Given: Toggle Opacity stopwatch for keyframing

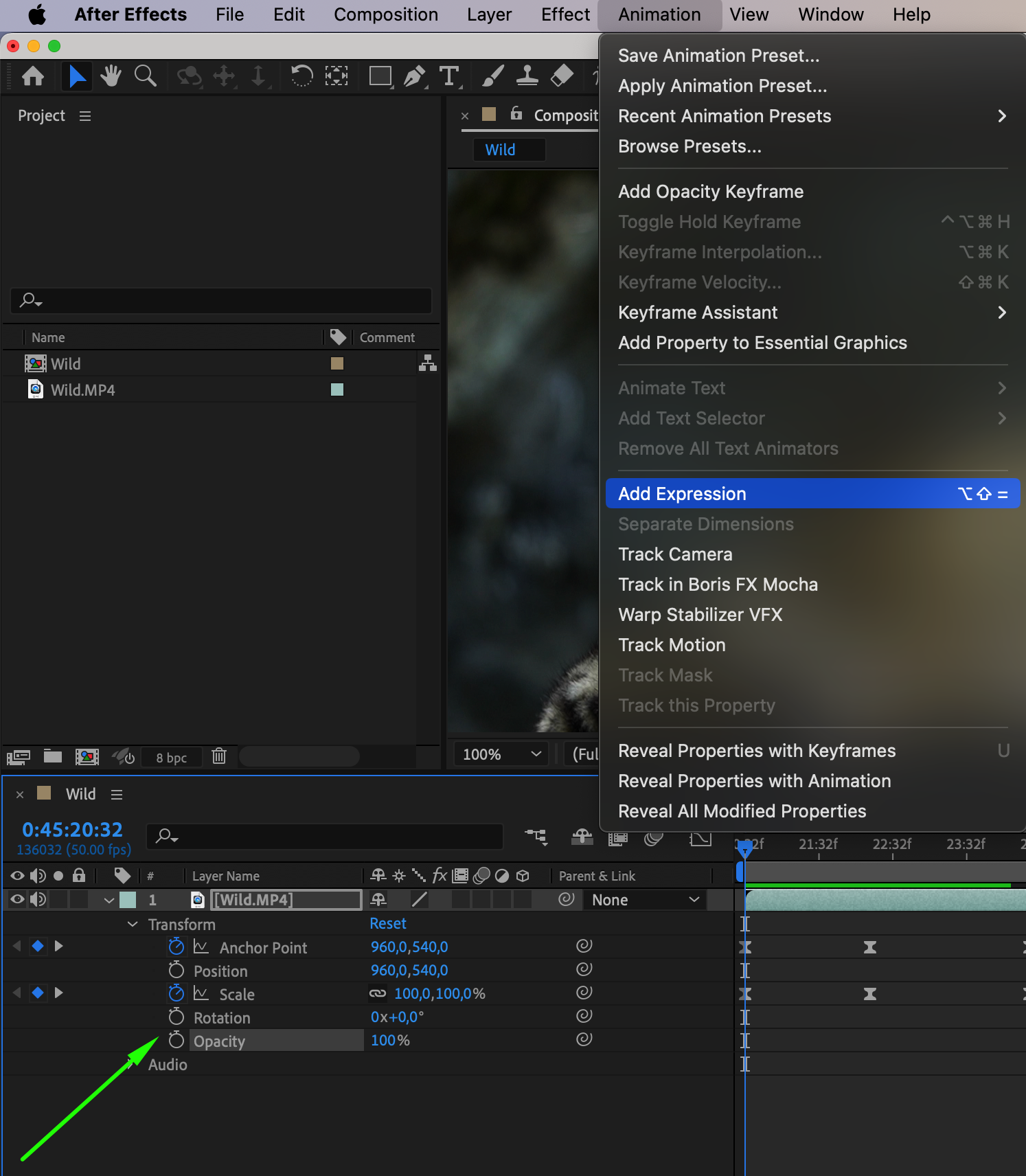Looking at the screenshot, I should tap(176, 1040).
